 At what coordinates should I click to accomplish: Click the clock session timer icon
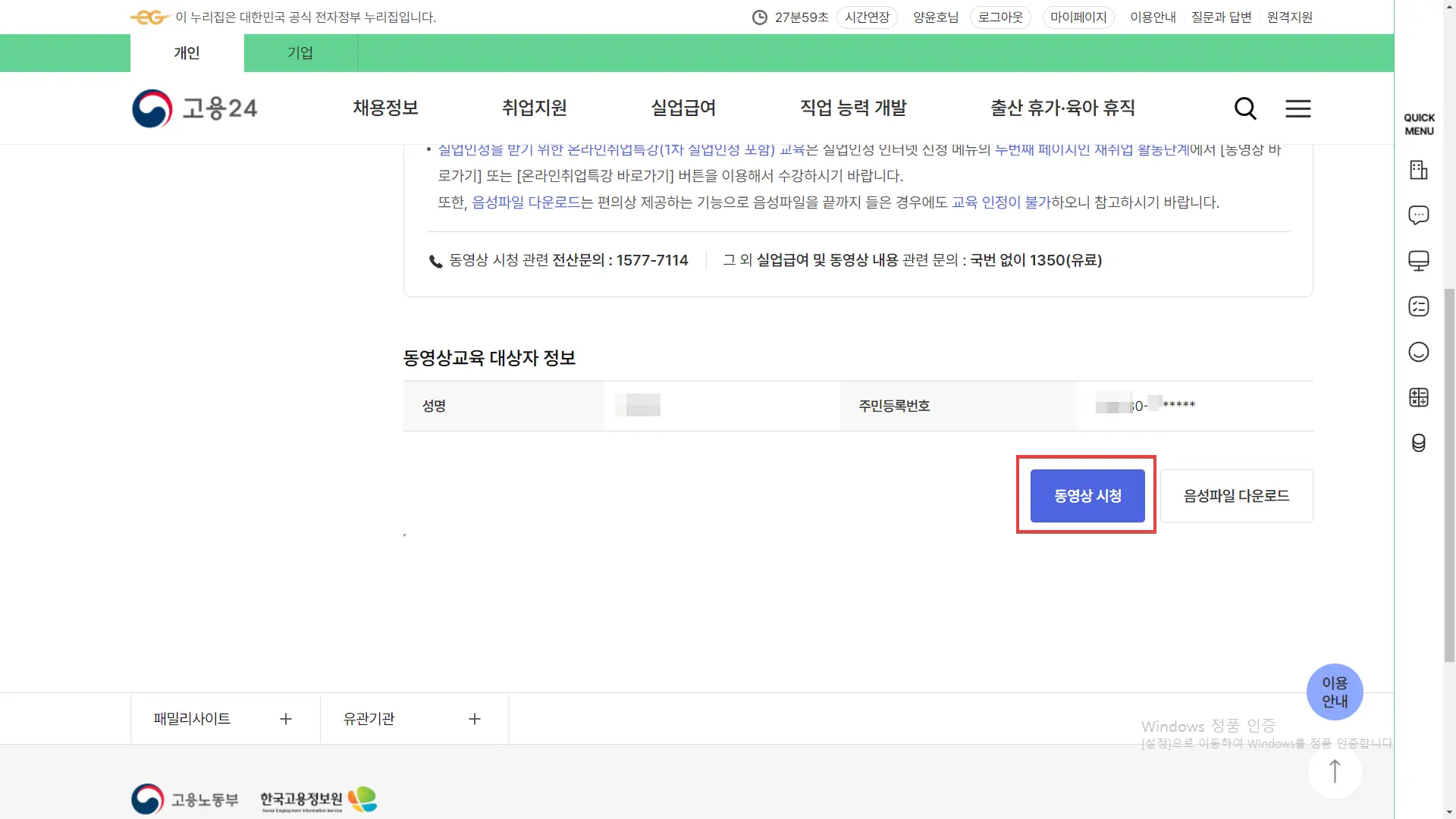click(x=759, y=17)
